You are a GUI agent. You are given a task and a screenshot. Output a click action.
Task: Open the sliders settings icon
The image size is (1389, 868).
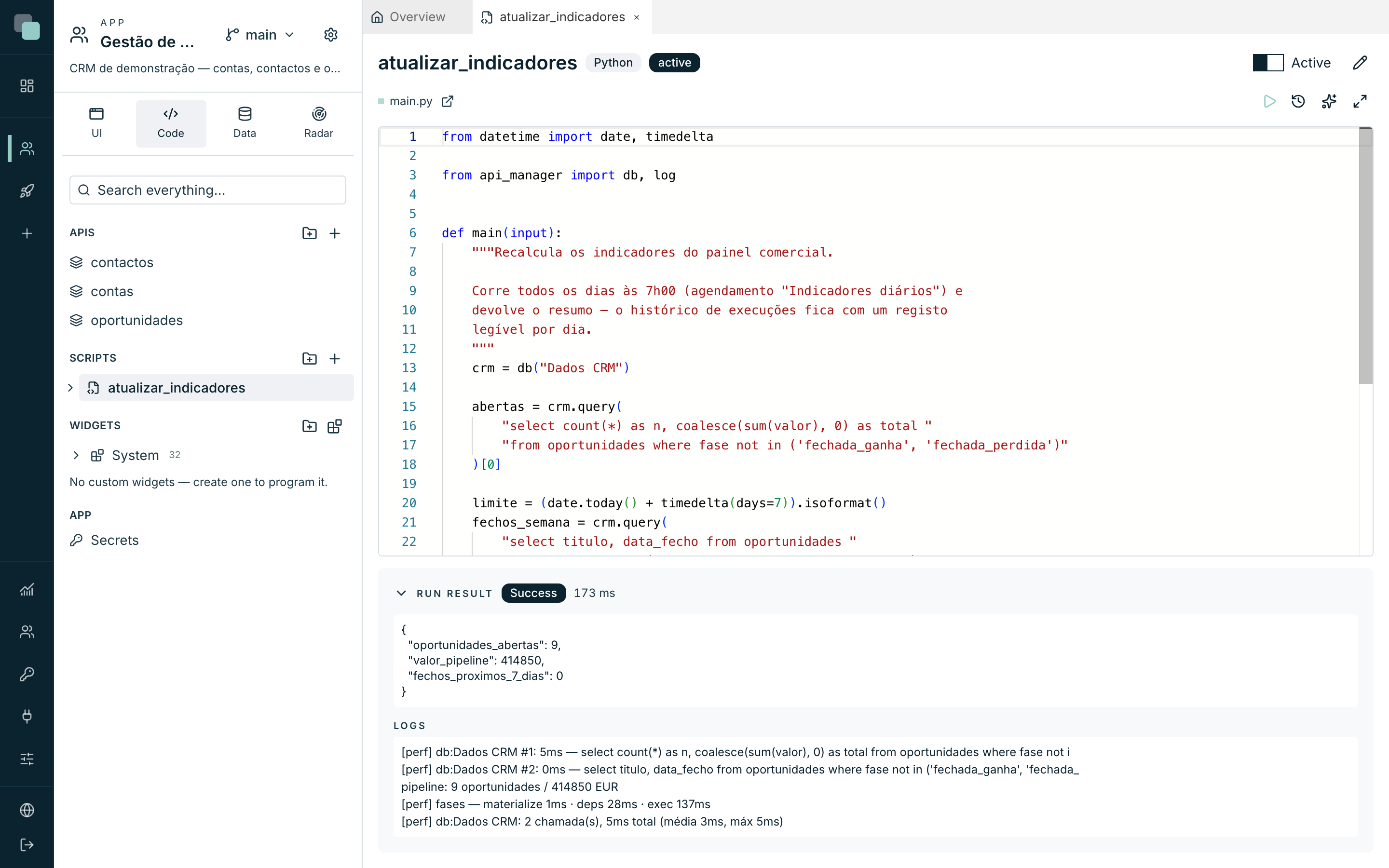(27, 759)
